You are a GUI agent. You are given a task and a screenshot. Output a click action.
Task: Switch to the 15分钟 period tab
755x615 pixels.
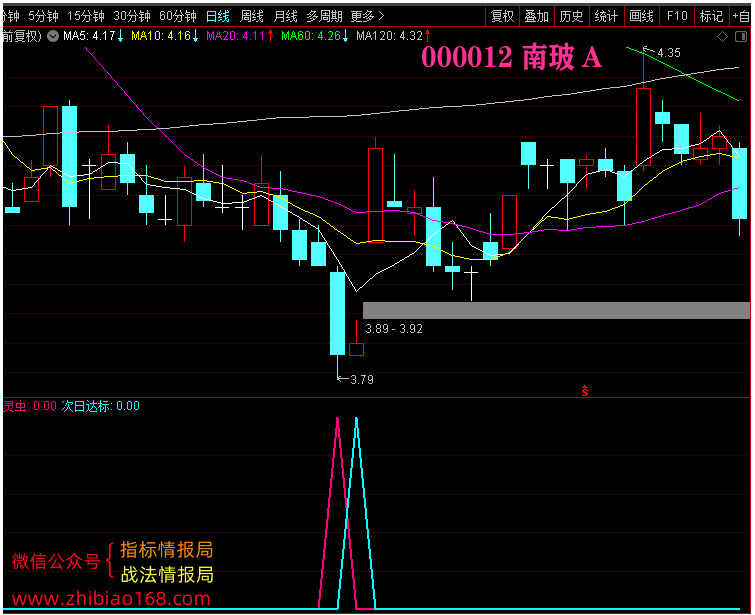coord(86,16)
